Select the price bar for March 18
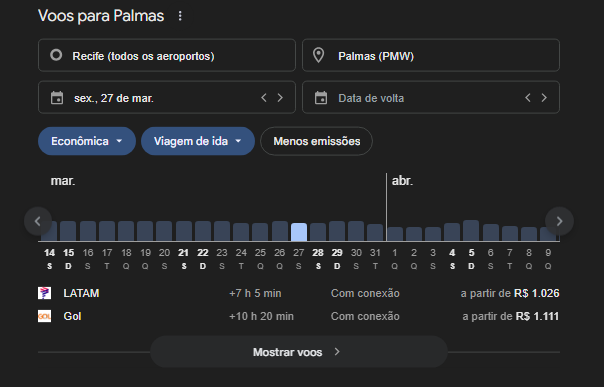Screen dimensions: 604x387 point(126,231)
